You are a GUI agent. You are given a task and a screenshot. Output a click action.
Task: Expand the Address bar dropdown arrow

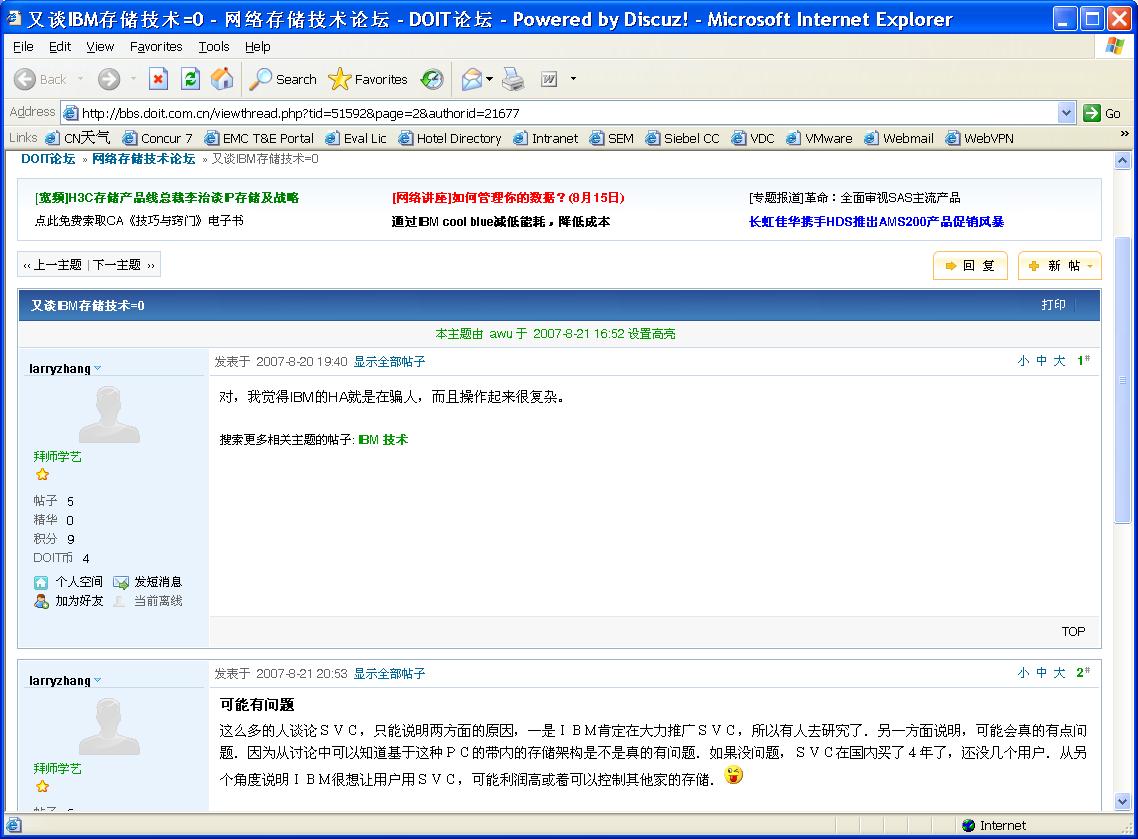tap(1066, 113)
